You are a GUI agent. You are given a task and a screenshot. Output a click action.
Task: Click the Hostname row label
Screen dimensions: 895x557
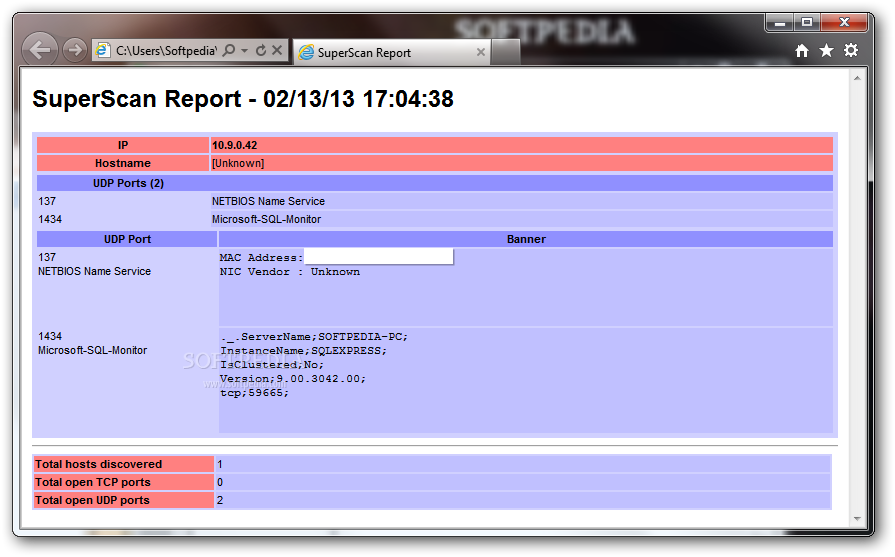(123, 163)
